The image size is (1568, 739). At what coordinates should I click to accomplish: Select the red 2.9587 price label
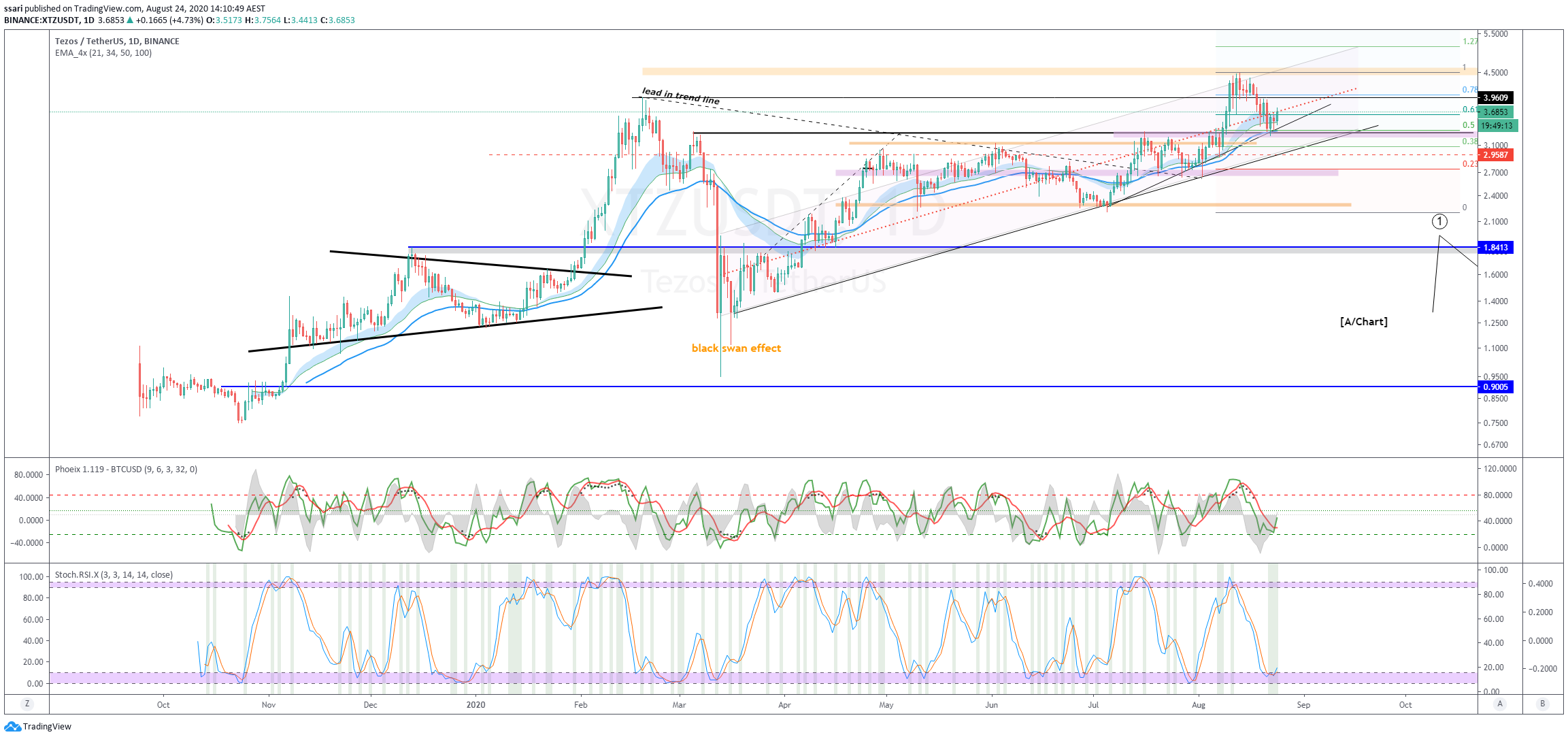1495,155
